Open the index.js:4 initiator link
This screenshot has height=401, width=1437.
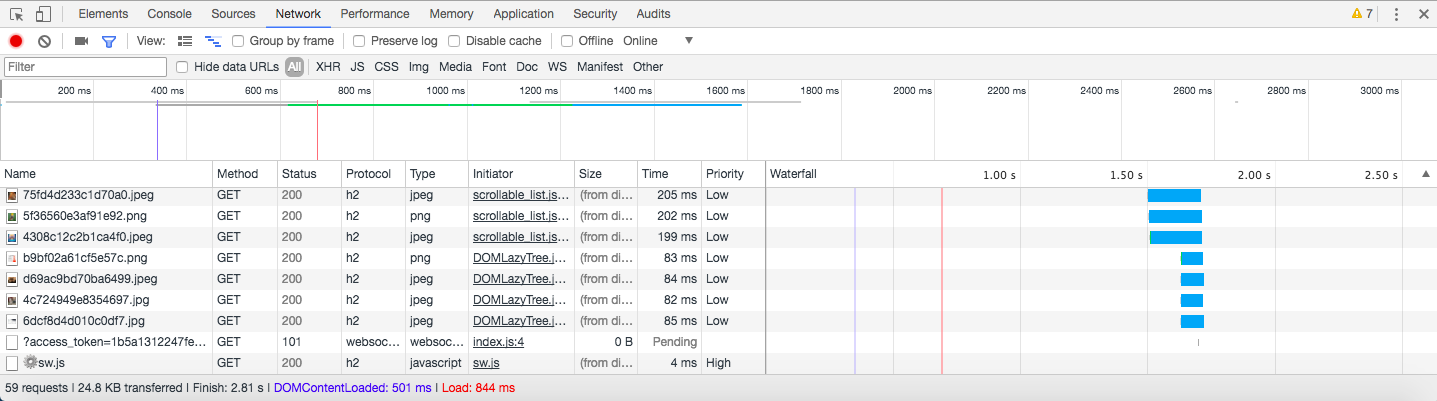click(x=498, y=342)
